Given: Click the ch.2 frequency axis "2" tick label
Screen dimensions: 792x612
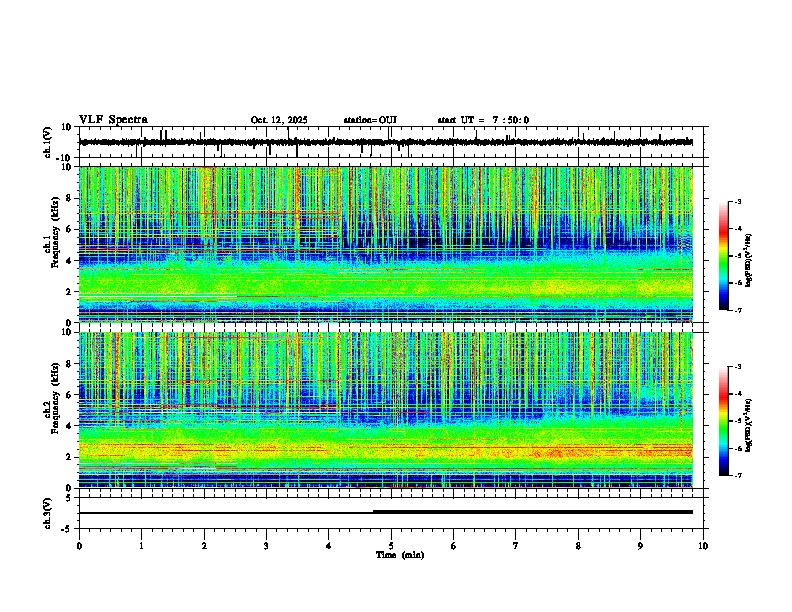Looking at the screenshot, I should pos(70,457).
